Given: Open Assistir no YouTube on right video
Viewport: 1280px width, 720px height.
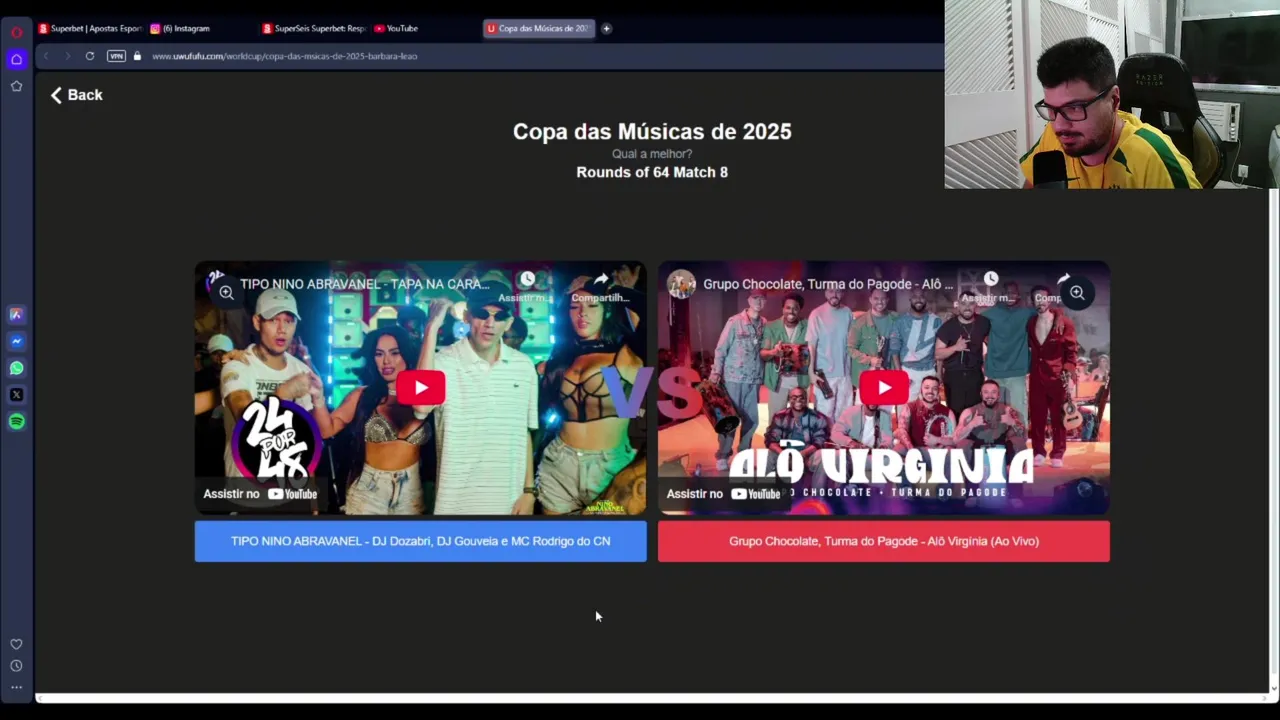Looking at the screenshot, I should 723,494.
